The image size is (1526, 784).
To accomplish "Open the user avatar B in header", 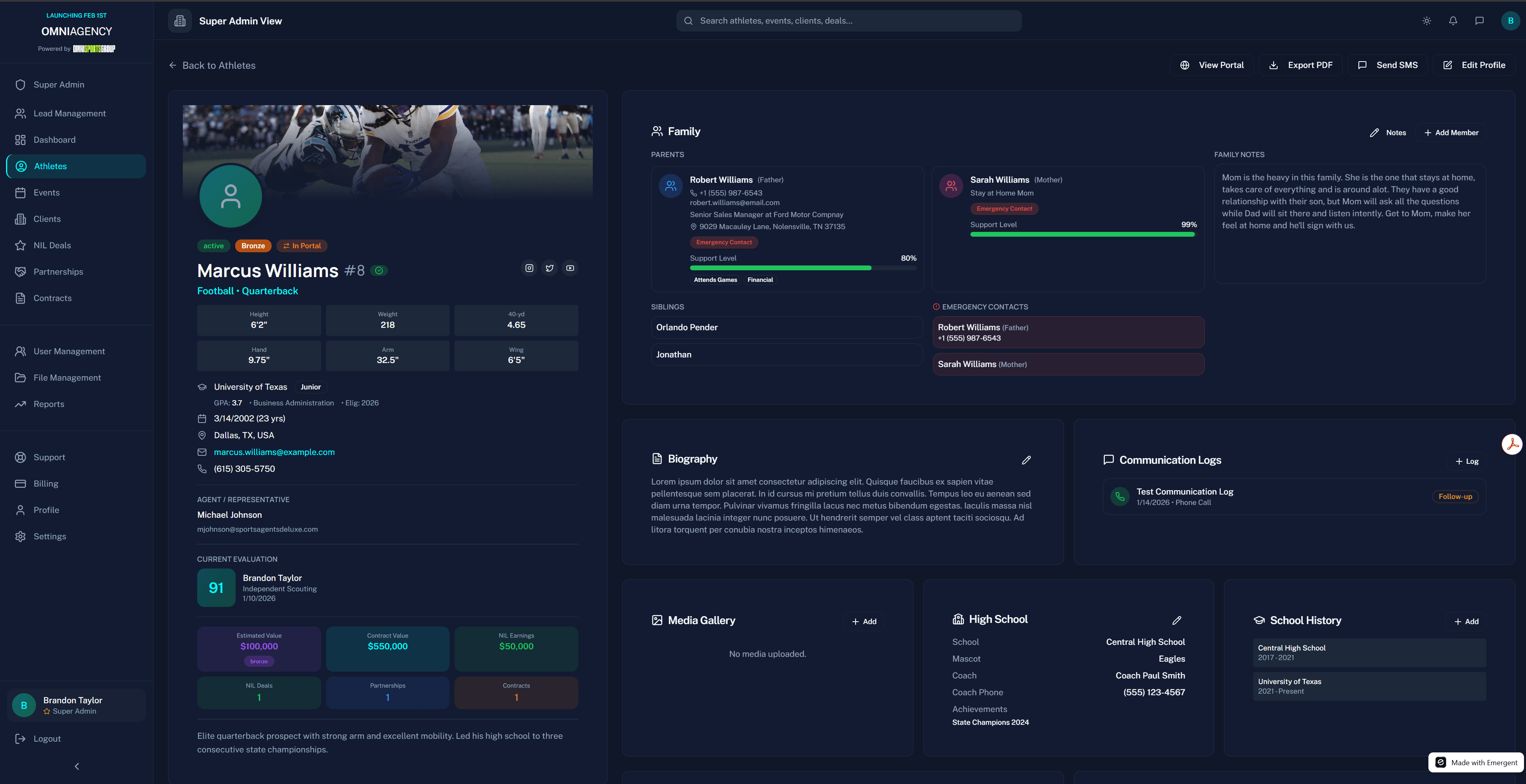I will [x=1510, y=21].
